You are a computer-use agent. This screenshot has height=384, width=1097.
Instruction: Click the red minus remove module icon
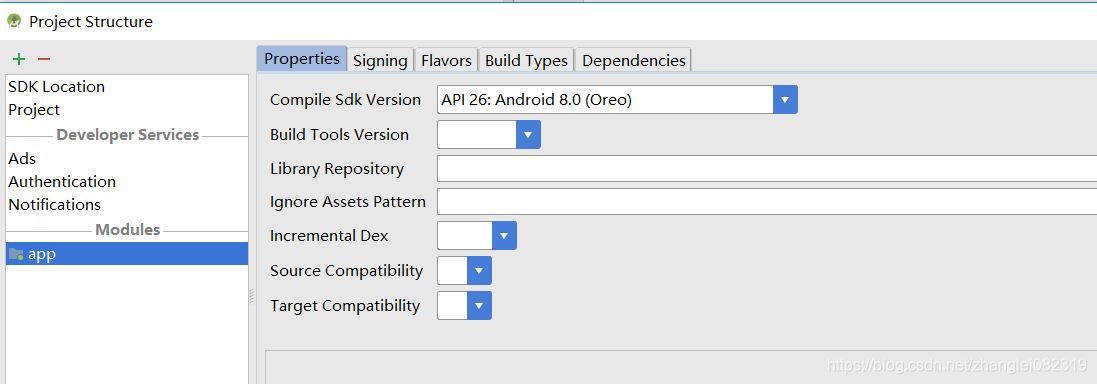(44, 59)
